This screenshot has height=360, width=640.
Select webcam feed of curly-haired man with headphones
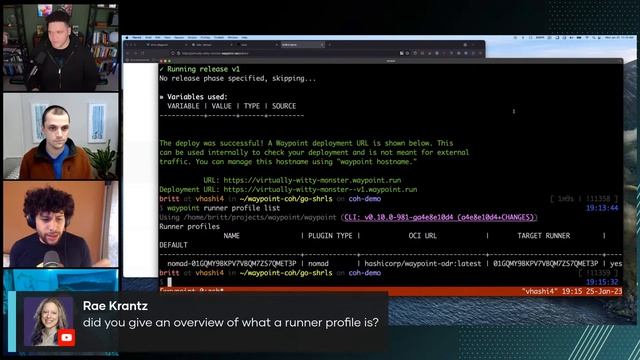point(61,224)
